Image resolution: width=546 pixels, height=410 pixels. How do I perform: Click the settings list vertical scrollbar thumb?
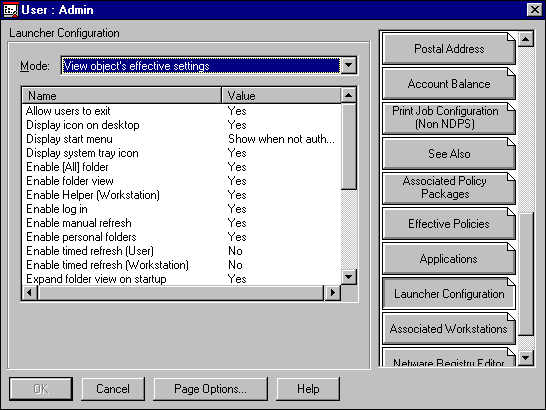point(349,146)
